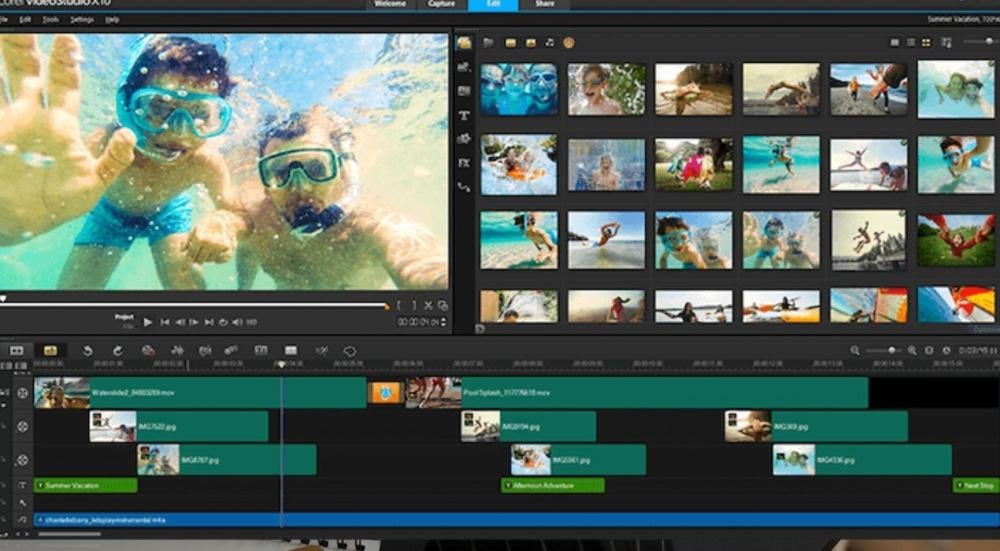
Task: Toggle thumbnail view in library
Action: pyautogui.click(x=925, y=43)
